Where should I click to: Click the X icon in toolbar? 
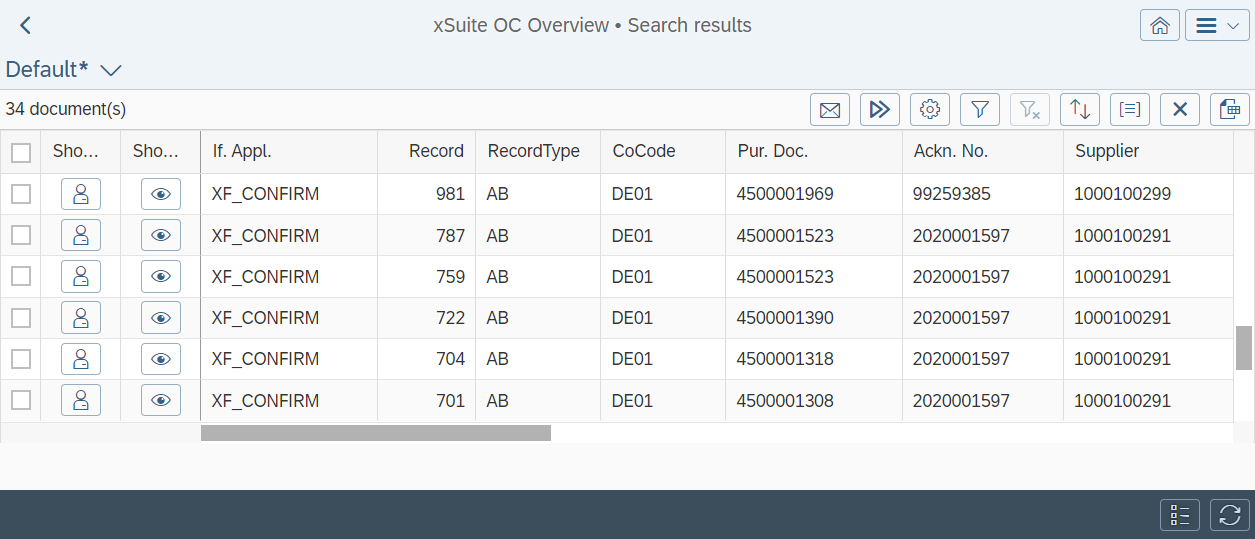coord(1180,110)
